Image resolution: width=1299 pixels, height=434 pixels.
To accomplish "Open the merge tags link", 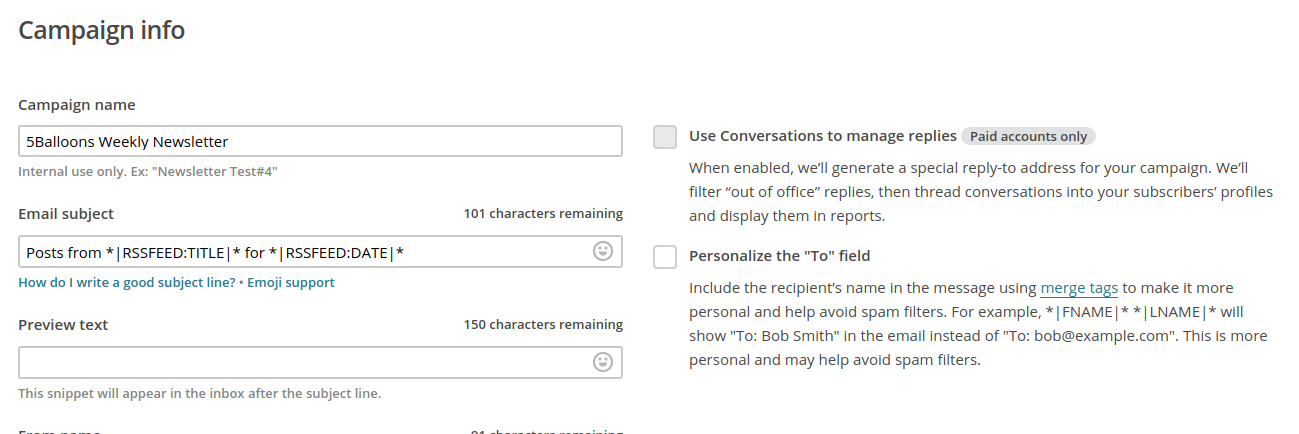I will [1079, 288].
